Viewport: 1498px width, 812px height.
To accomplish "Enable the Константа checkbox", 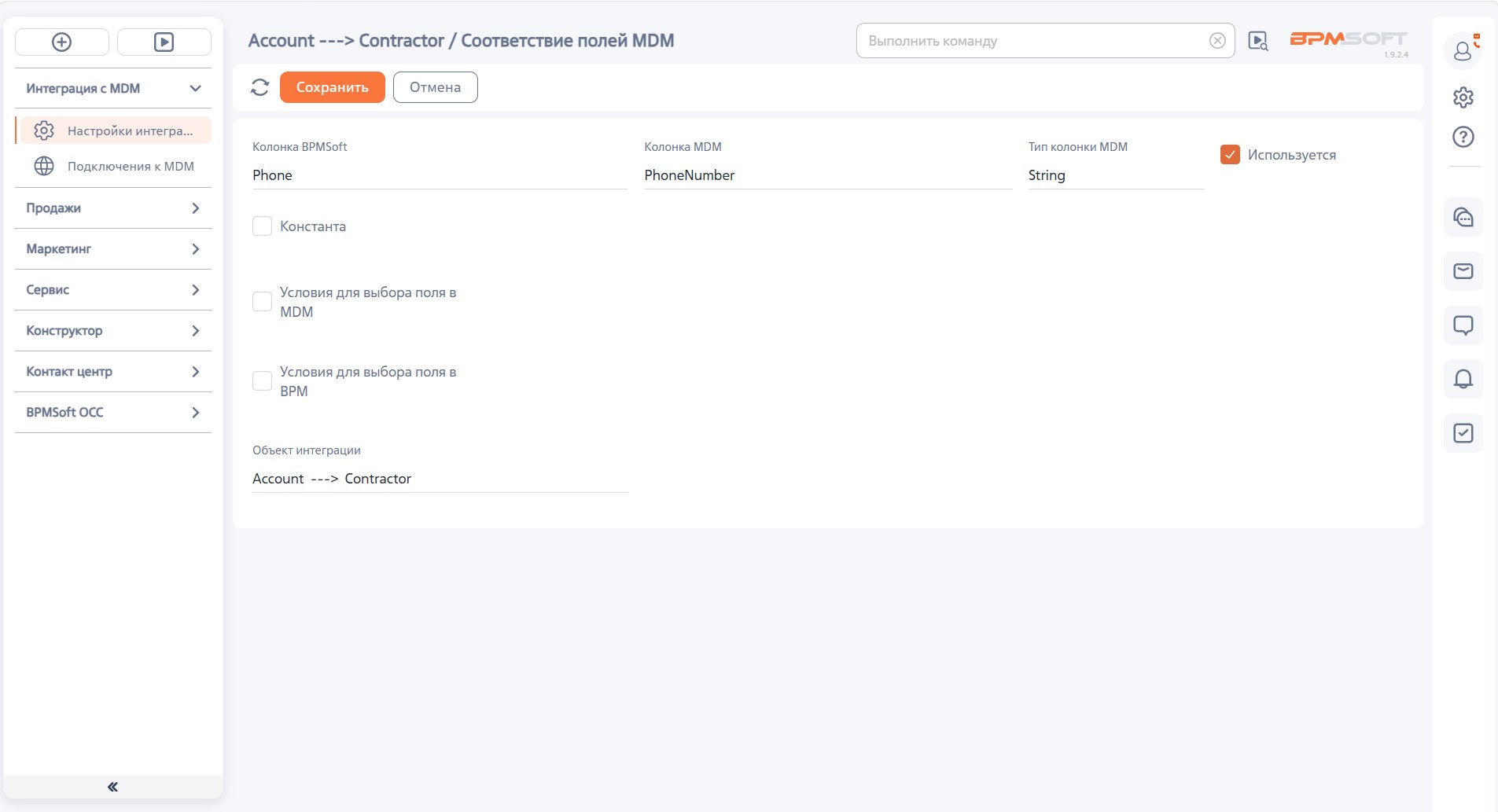I will tap(262, 226).
